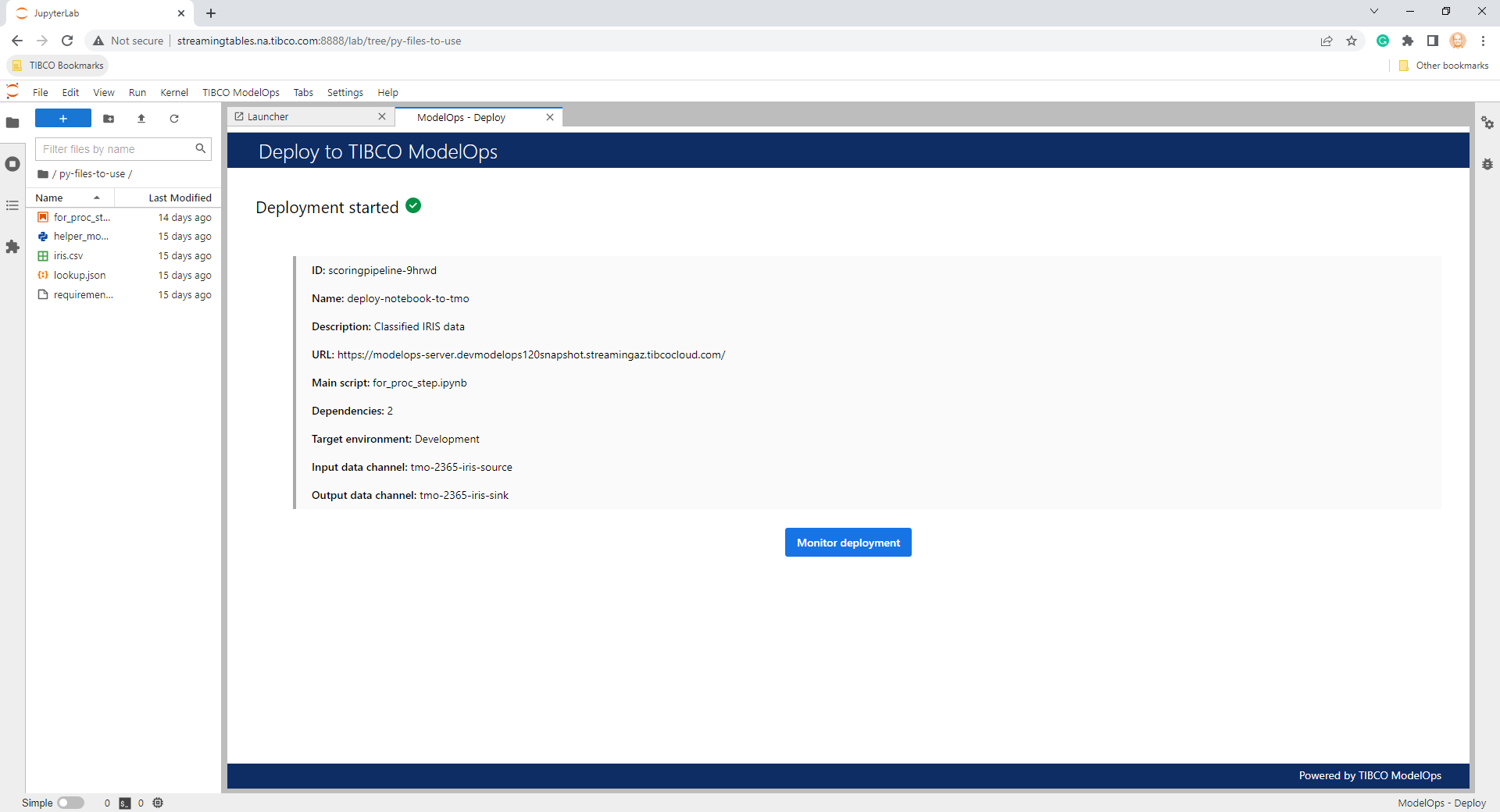This screenshot has height=812, width=1500.
Task: Open the Property Inspector gears icon
Action: [1487, 123]
